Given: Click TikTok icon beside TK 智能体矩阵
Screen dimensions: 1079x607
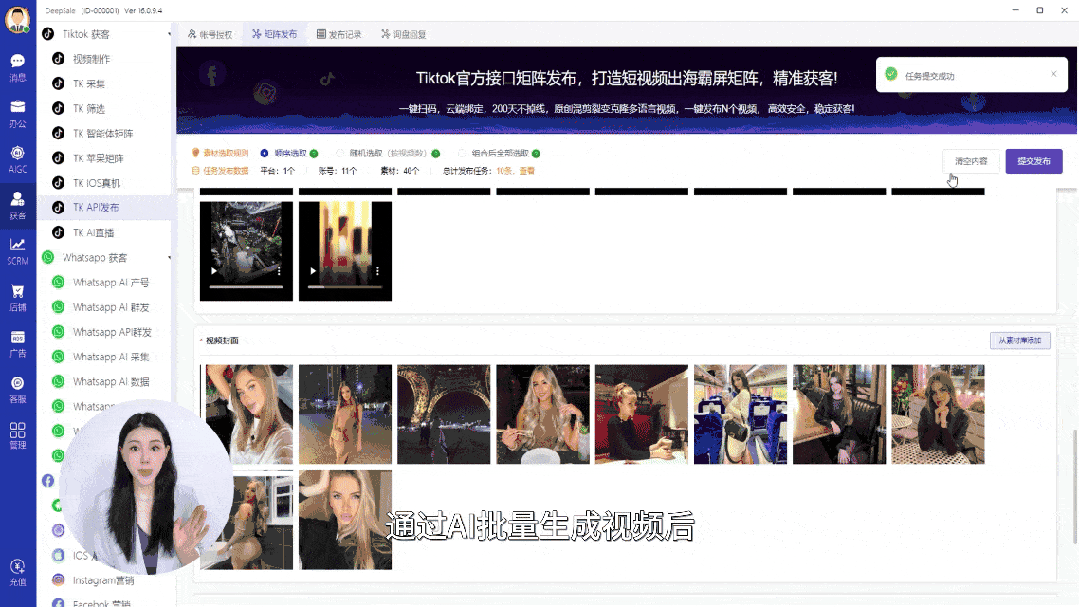Looking at the screenshot, I should 58,134.
